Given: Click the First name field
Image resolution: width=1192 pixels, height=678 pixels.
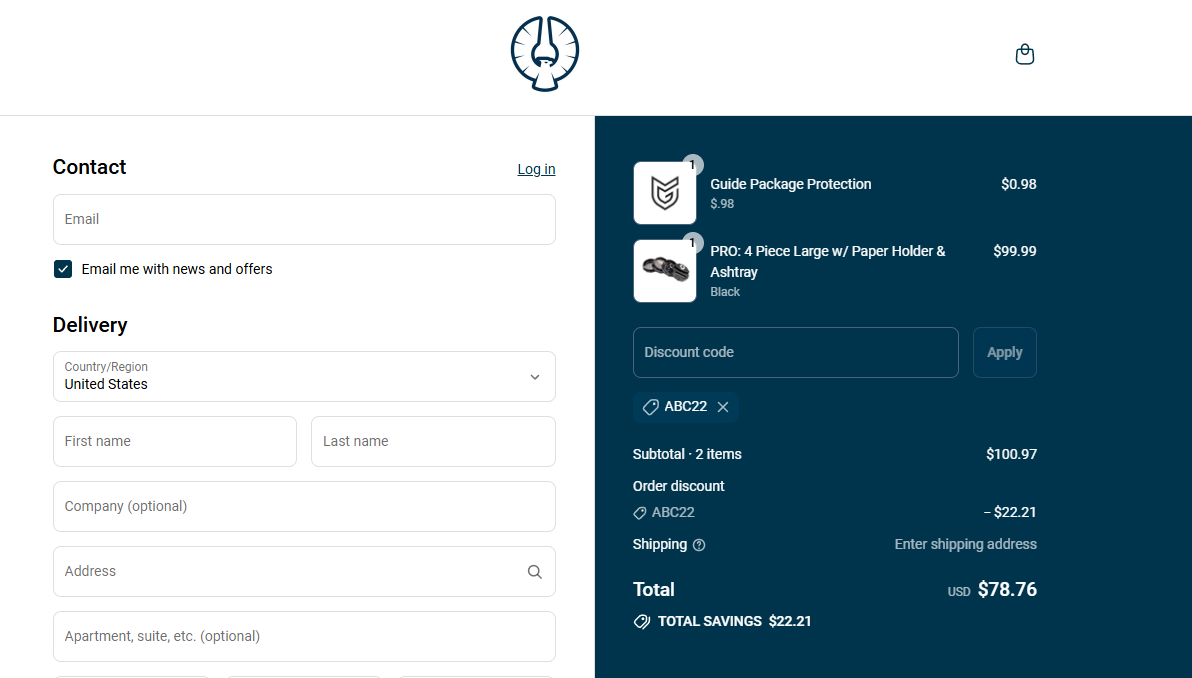Looking at the screenshot, I should pyautogui.click(x=175, y=442).
